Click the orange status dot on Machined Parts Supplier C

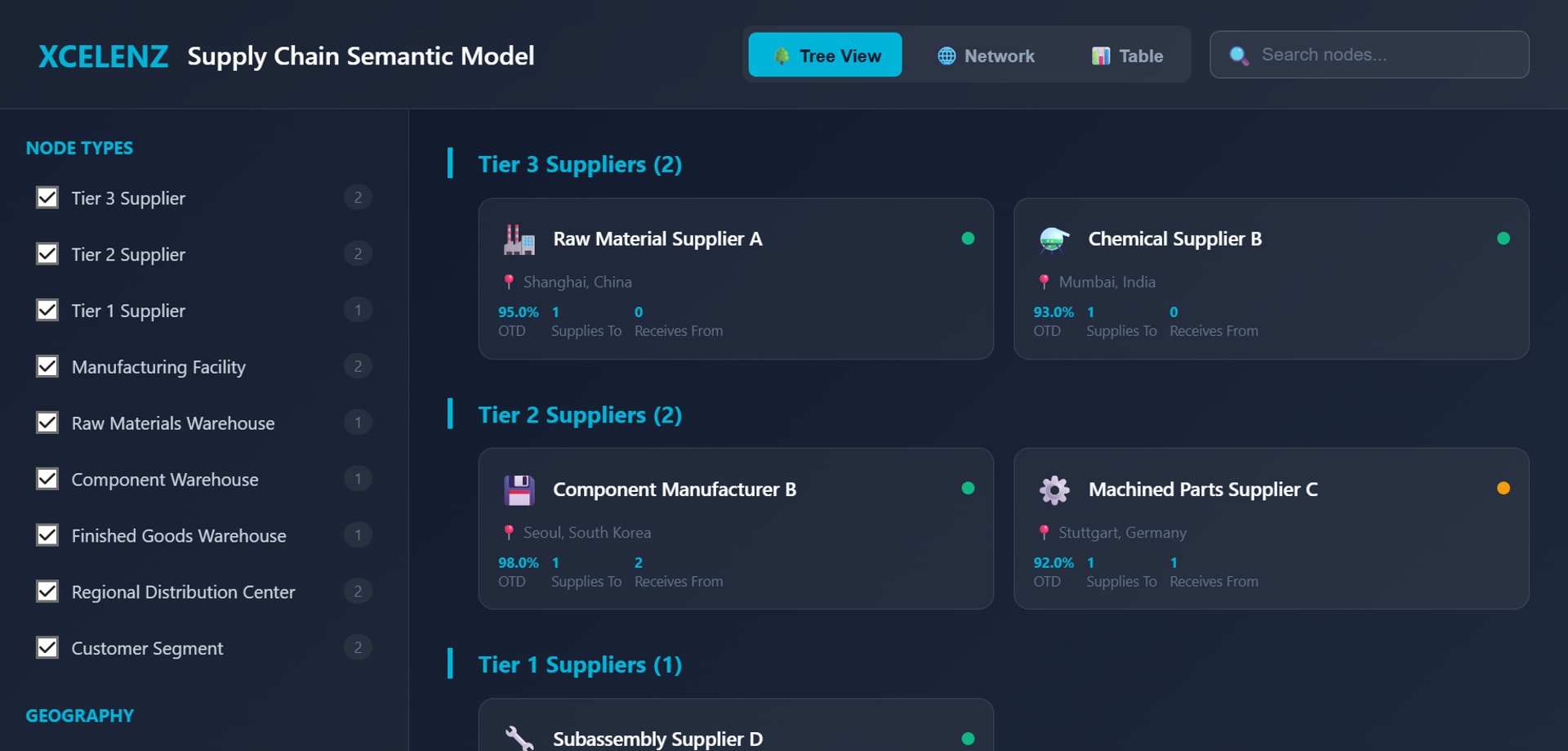(x=1503, y=489)
